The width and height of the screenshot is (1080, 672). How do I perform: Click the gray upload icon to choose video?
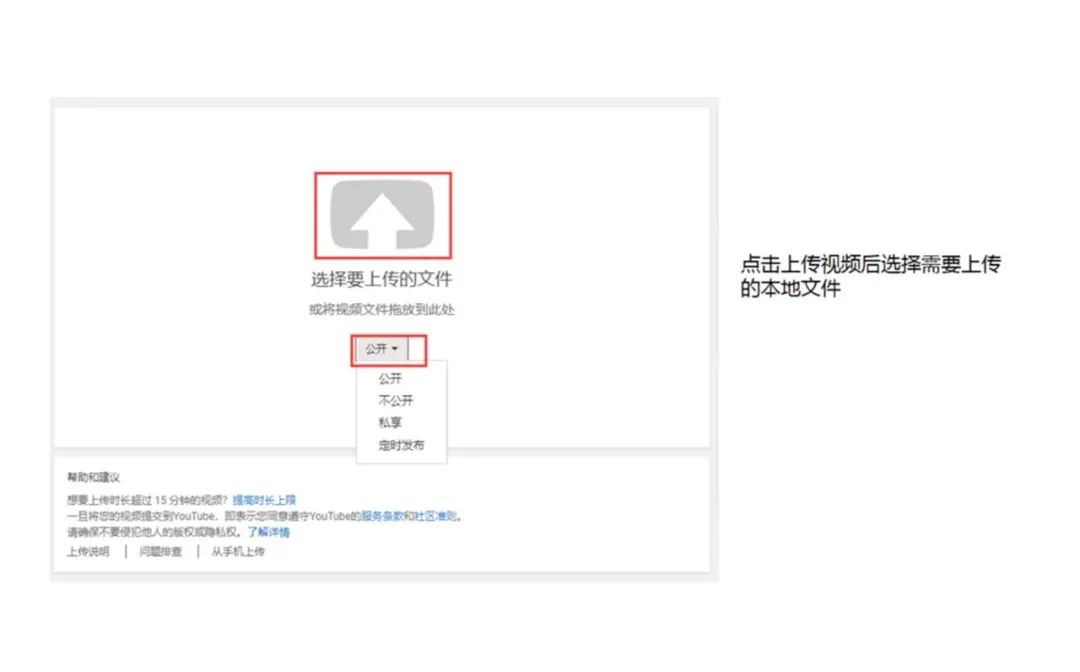click(x=385, y=213)
